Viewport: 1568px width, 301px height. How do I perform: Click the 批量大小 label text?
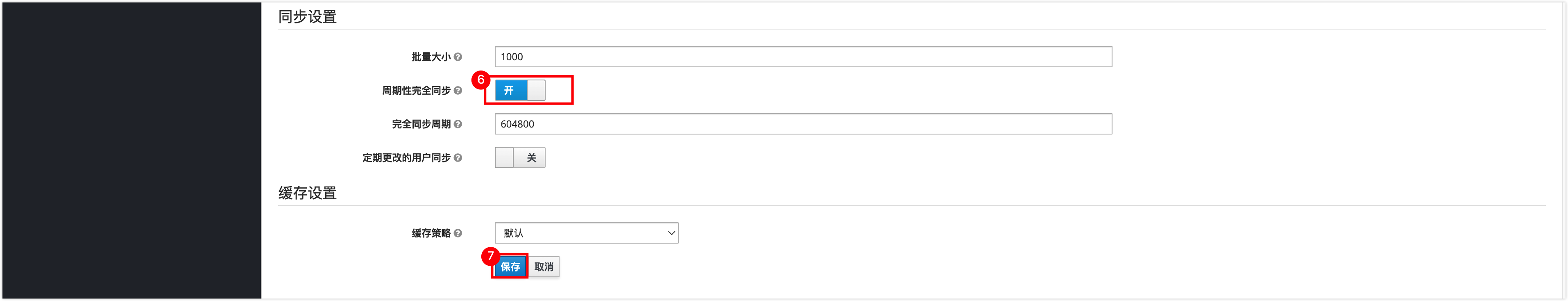tap(431, 57)
